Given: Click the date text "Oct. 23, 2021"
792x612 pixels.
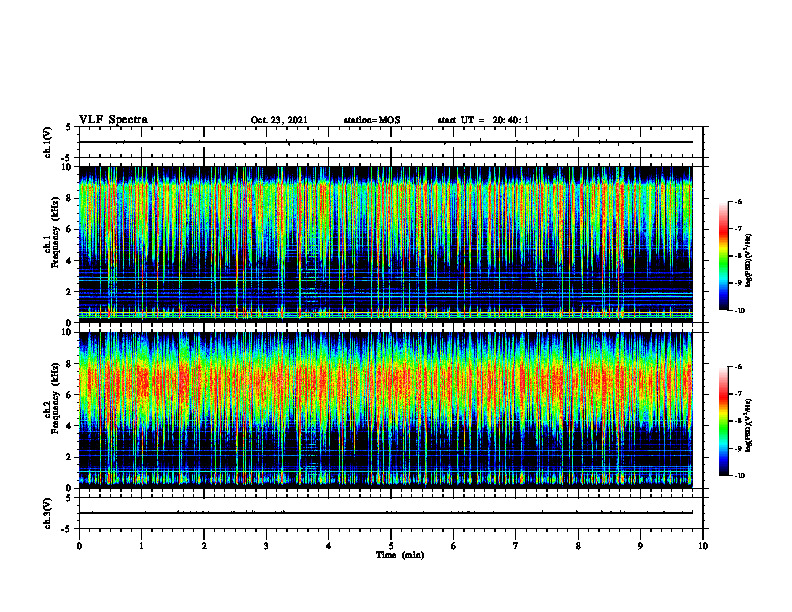Looking at the screenshot, I should 279,120.
